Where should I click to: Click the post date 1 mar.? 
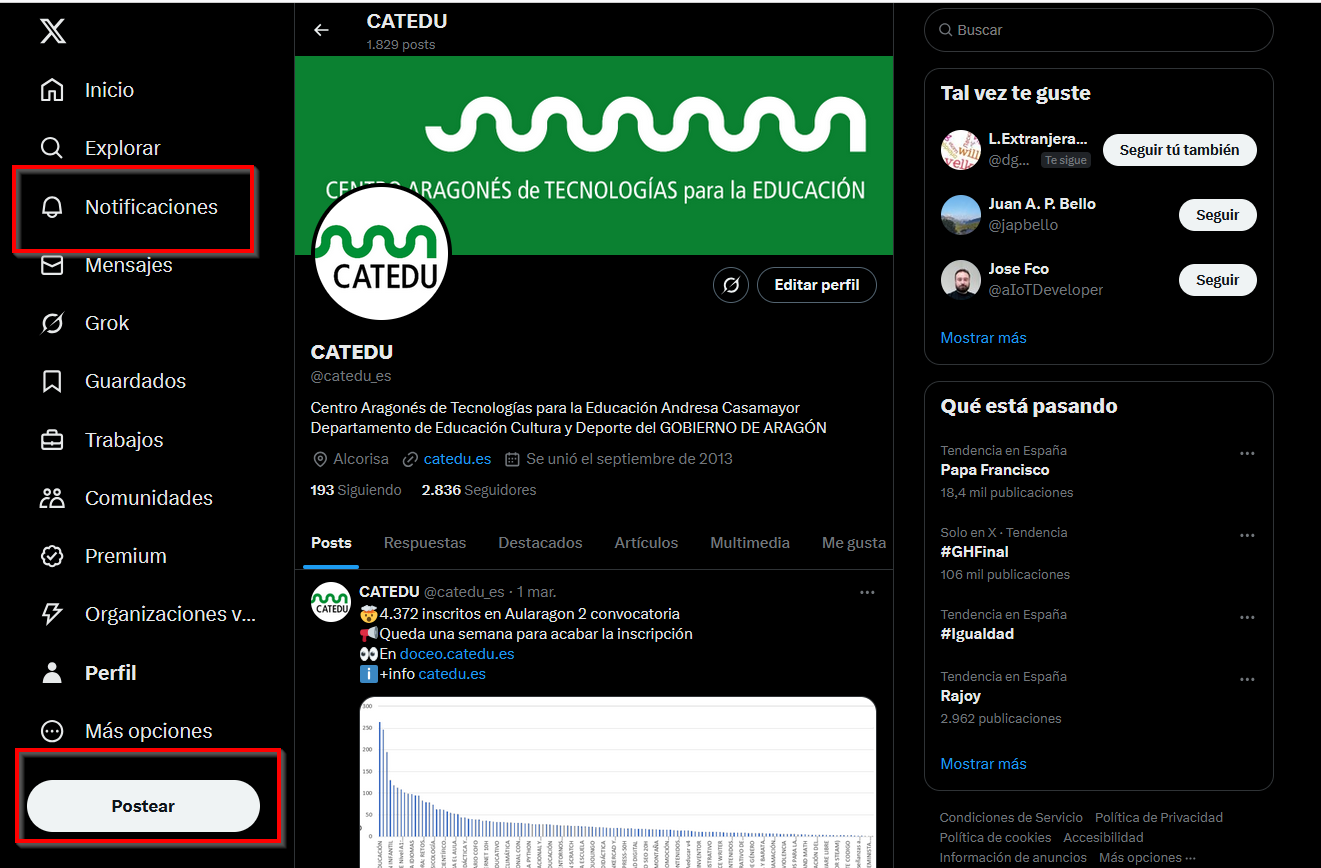click(538, 592)
